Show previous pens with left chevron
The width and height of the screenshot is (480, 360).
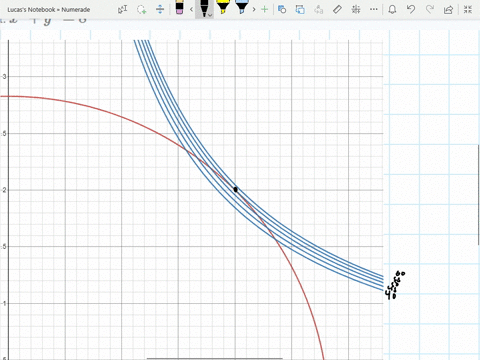click(191, 9)
